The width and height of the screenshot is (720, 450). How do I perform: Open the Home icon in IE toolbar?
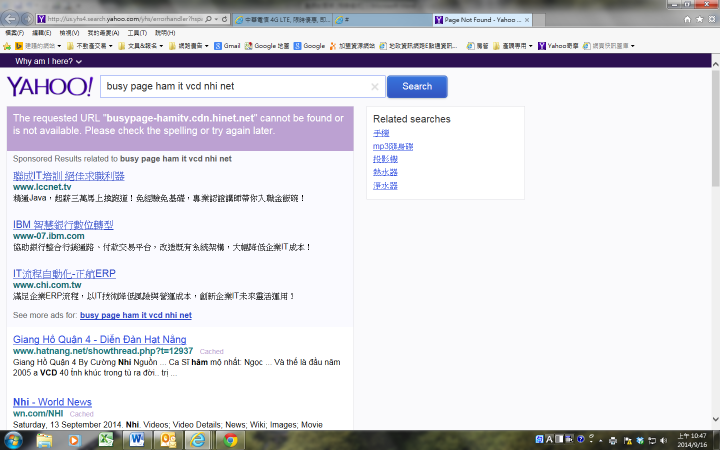(x=687, y=19)
